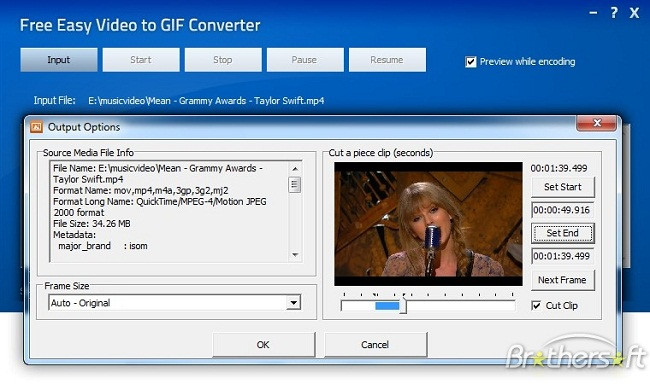Screen dimensions: 650x384
Task: Click the 'Format Long Name' line
Action: pos(160,207)
